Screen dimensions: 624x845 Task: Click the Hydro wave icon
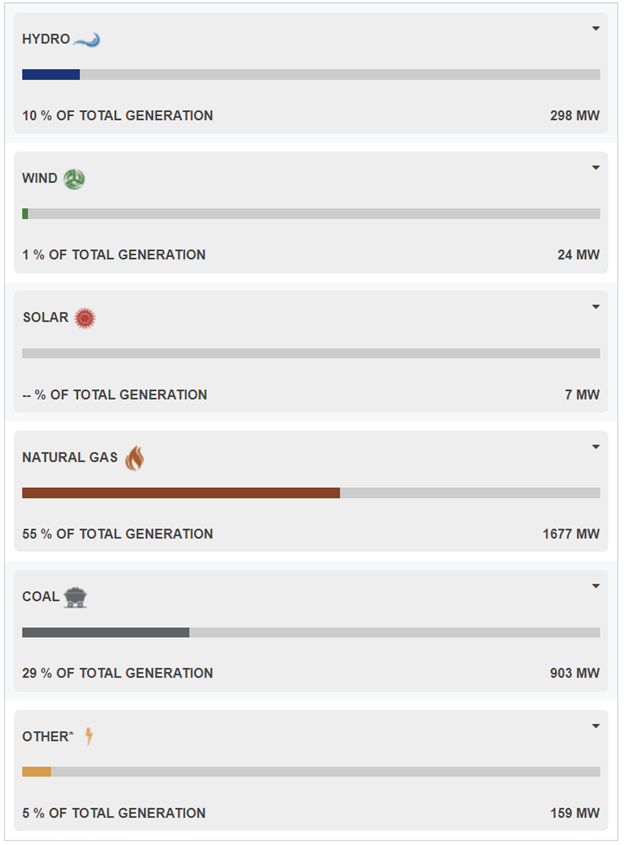[87, 40]
